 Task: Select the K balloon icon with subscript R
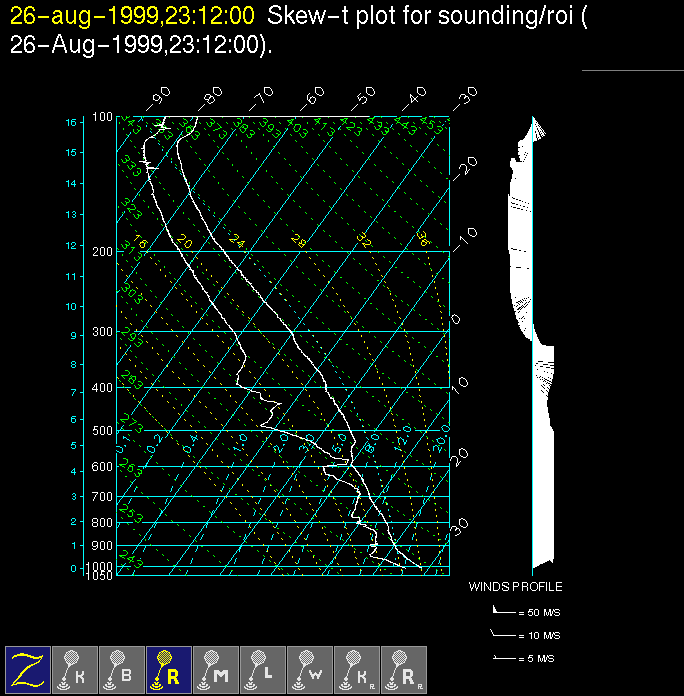tap(357, 668)
